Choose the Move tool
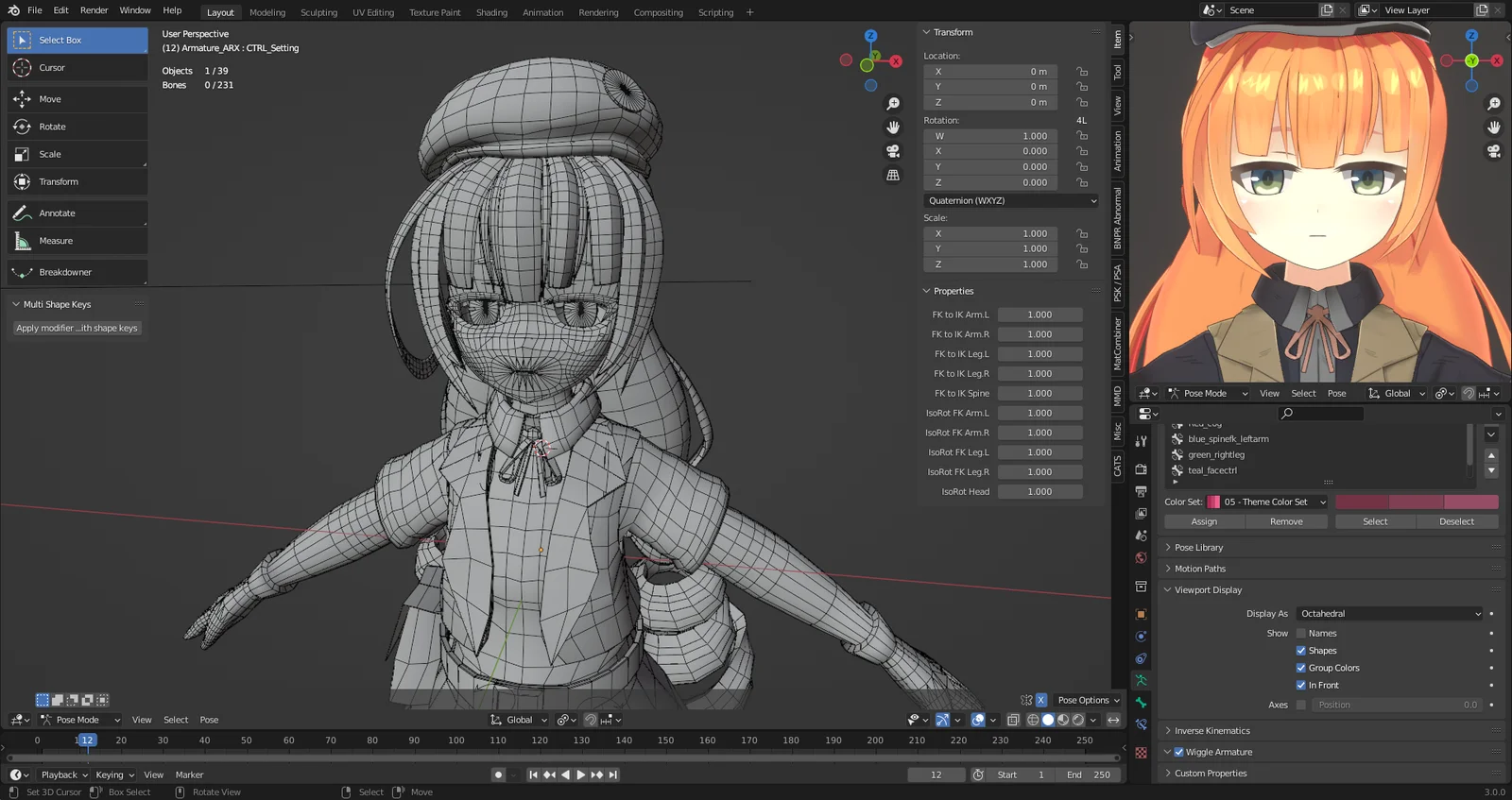 coord(77,99)
